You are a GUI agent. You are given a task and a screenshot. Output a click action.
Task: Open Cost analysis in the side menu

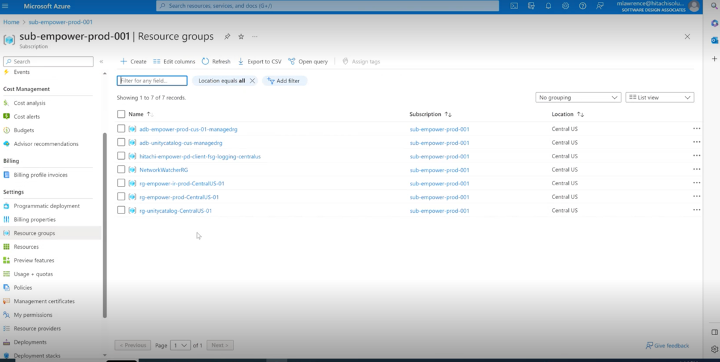[29, 103]
